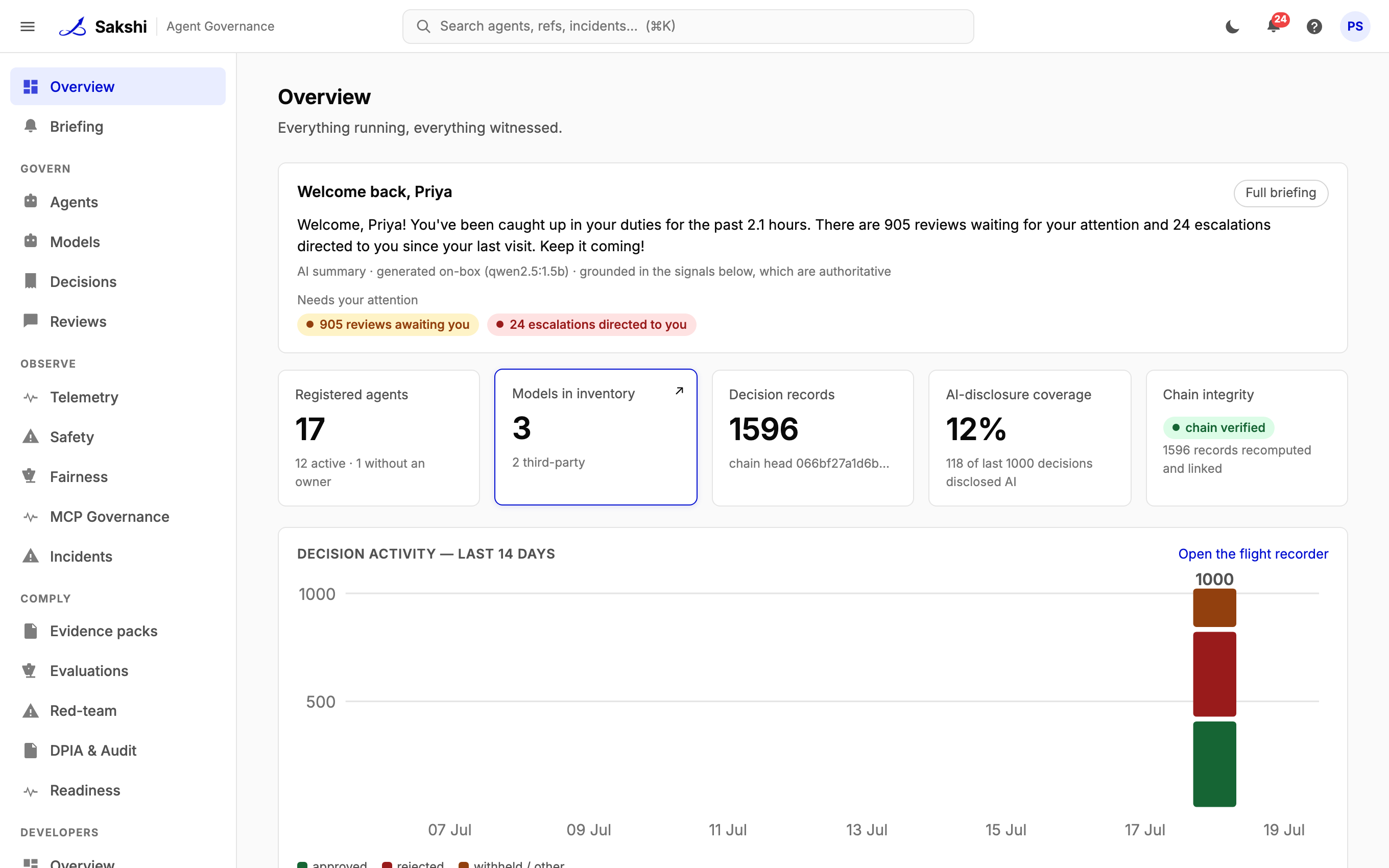Click the chain verified status badge

click(1218, 427)
